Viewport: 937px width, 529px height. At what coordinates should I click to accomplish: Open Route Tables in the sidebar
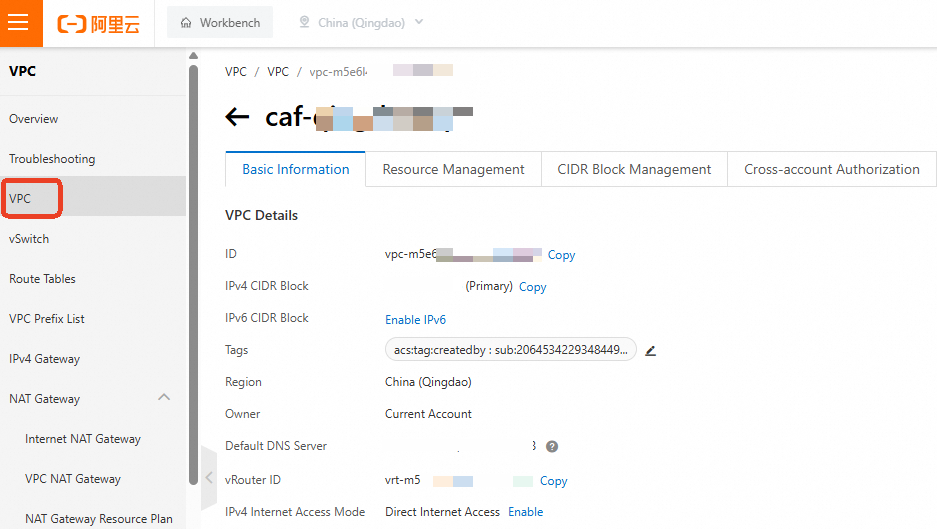click(x=42, y=279)
